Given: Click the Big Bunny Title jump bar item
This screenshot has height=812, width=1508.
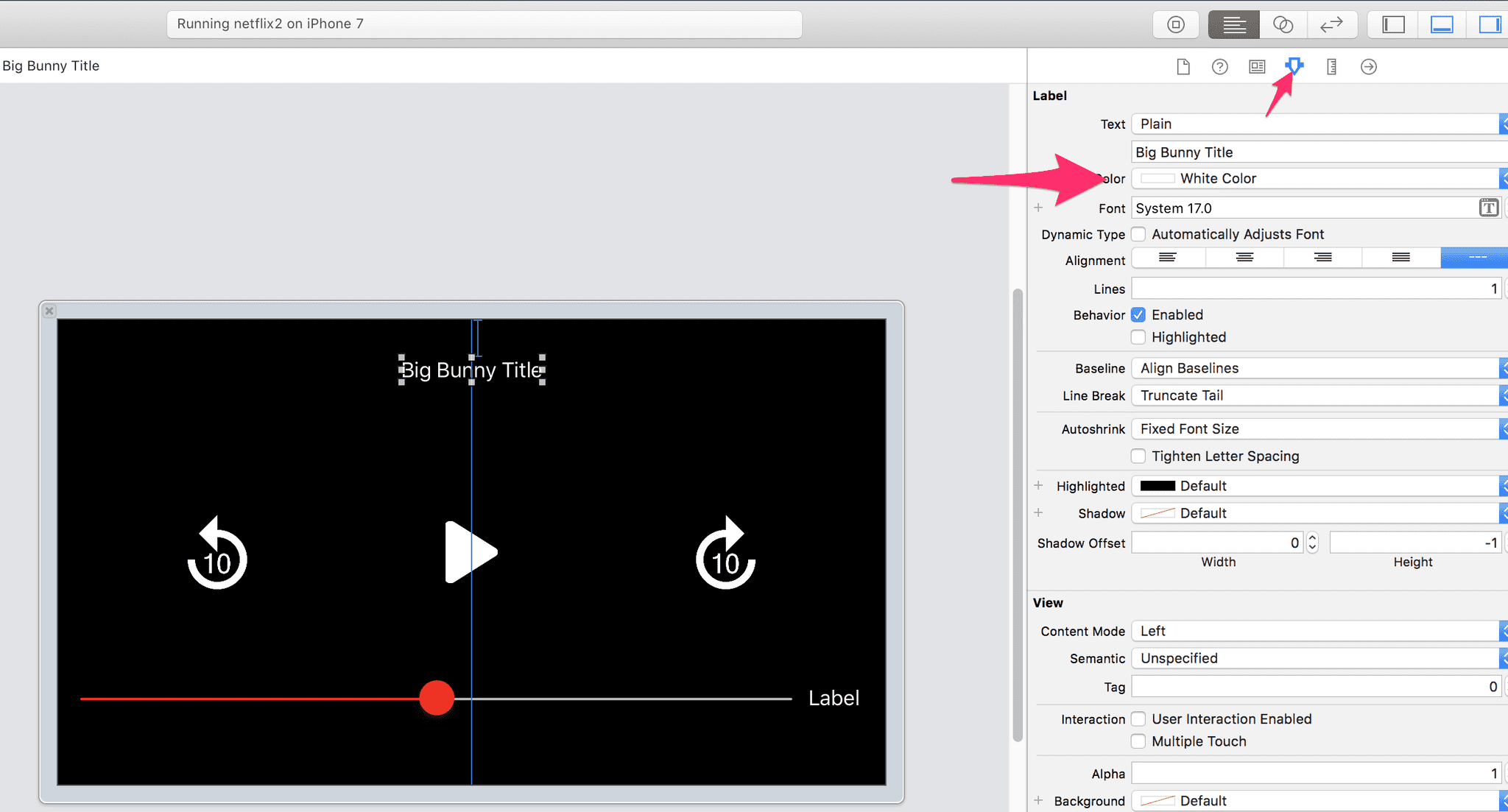Looking at the screenshot, I should click(51, 66).
